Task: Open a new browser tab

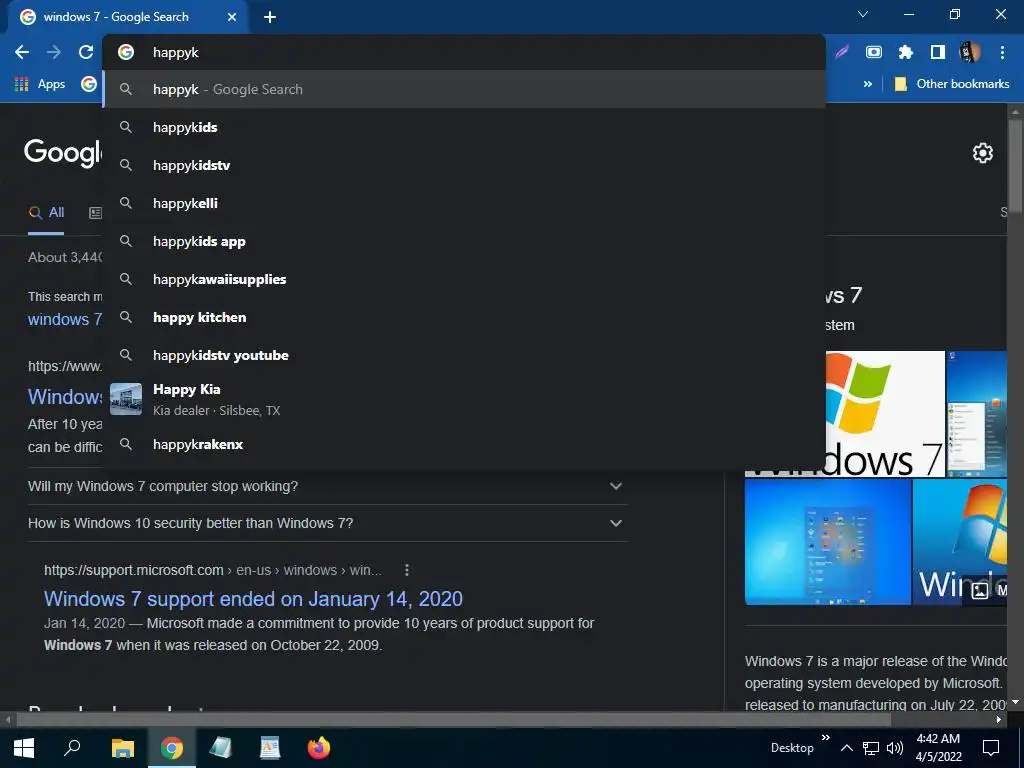Action: [x=270, y=17]
